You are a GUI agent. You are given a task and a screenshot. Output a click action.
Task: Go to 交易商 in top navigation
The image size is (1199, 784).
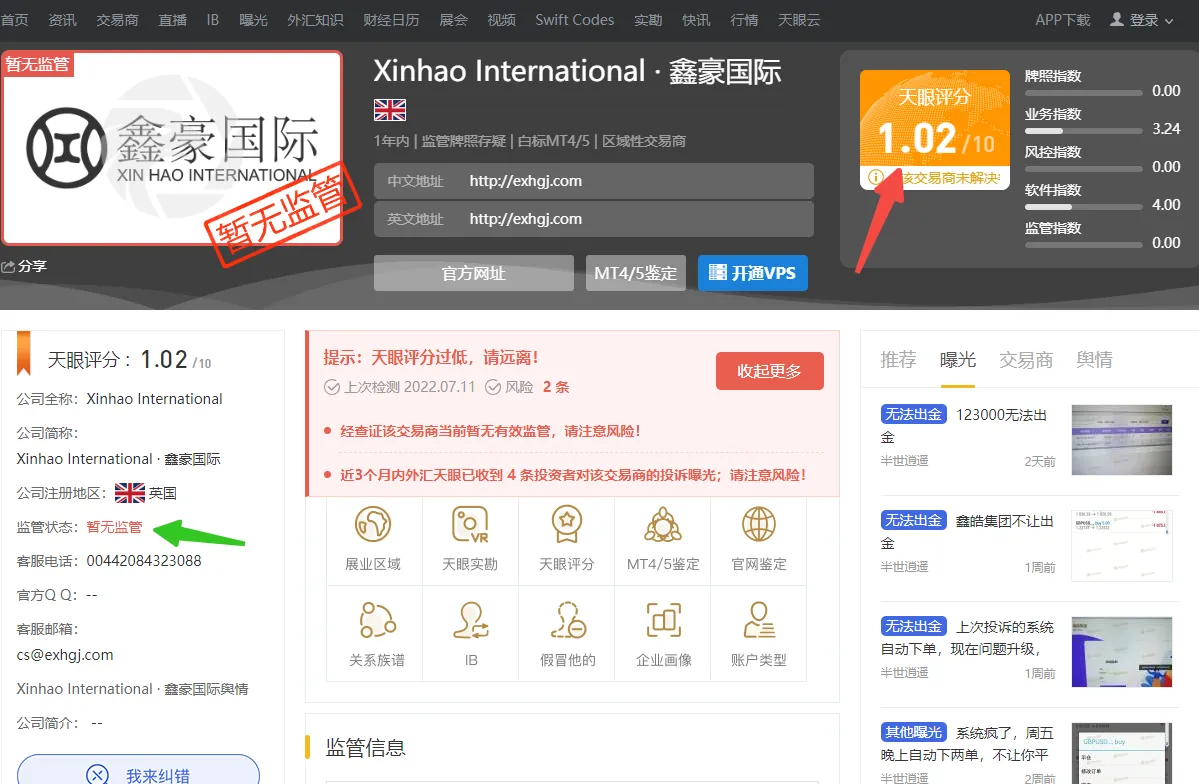(117, 20)
